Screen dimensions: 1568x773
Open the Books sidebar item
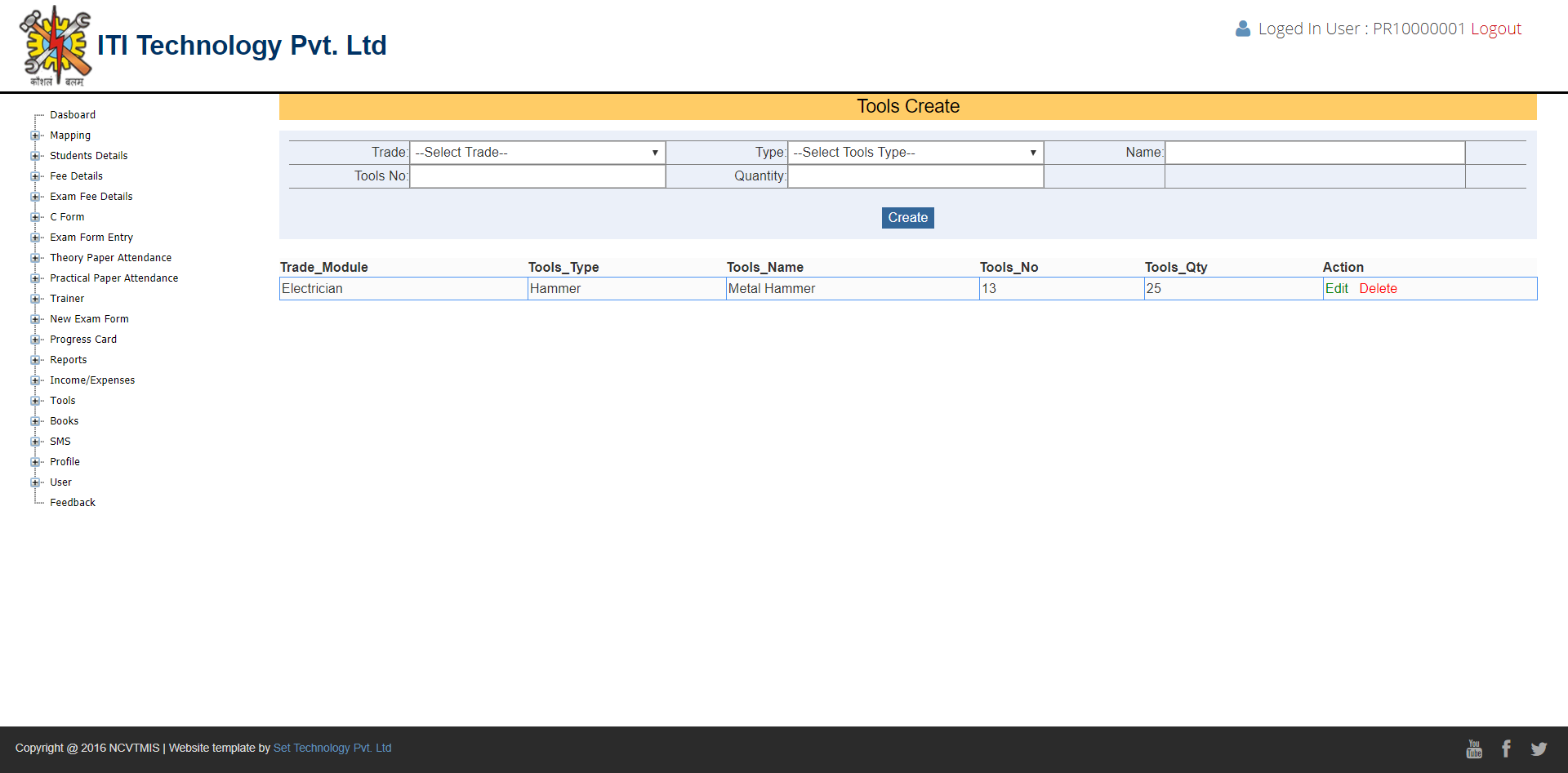pos(65,421)
